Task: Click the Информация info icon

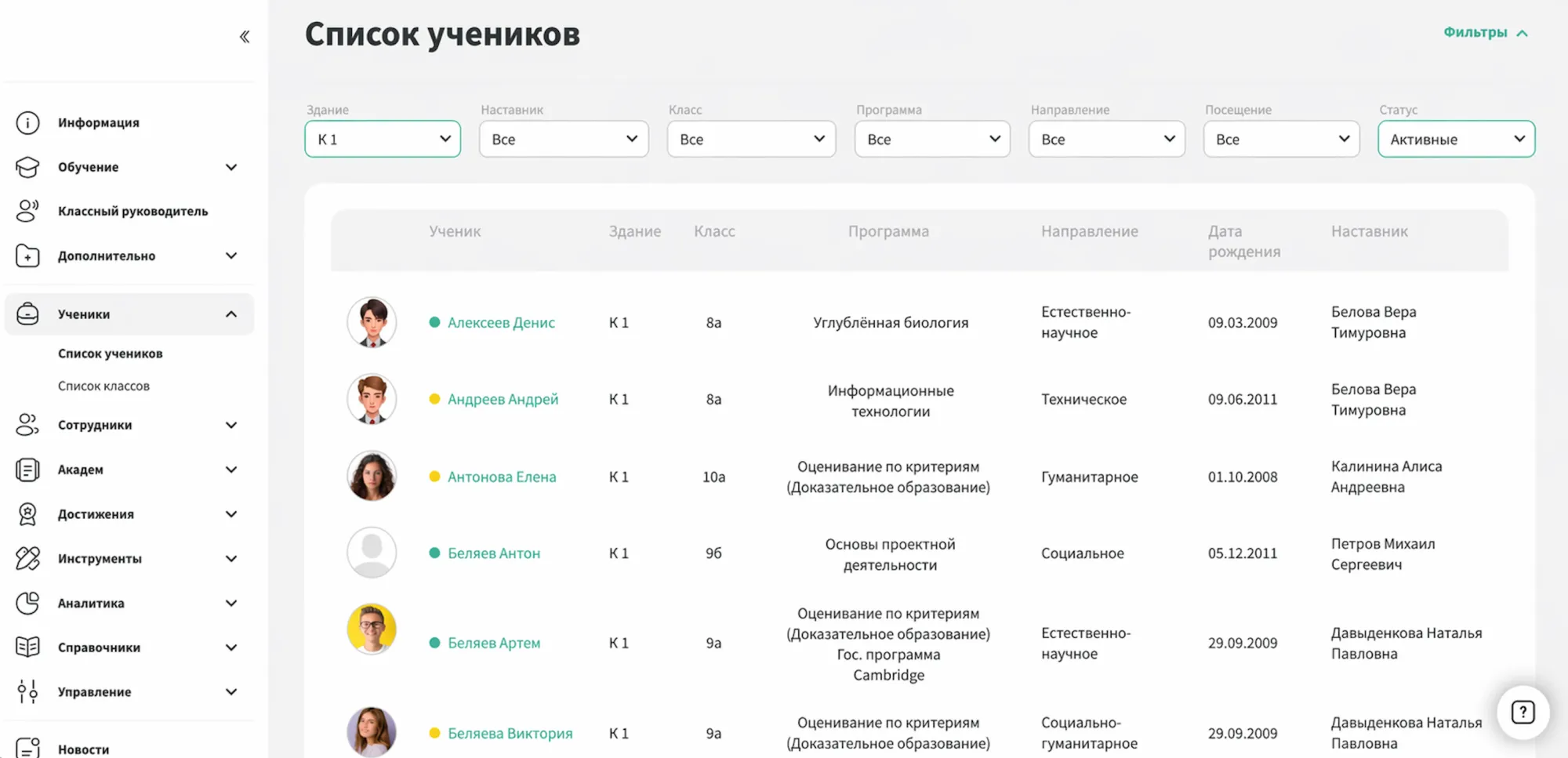Action: [28, 122]
